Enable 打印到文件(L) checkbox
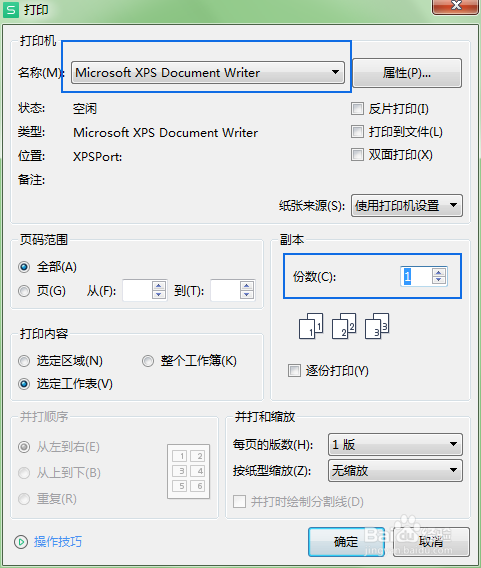 [x=357, y=131]
